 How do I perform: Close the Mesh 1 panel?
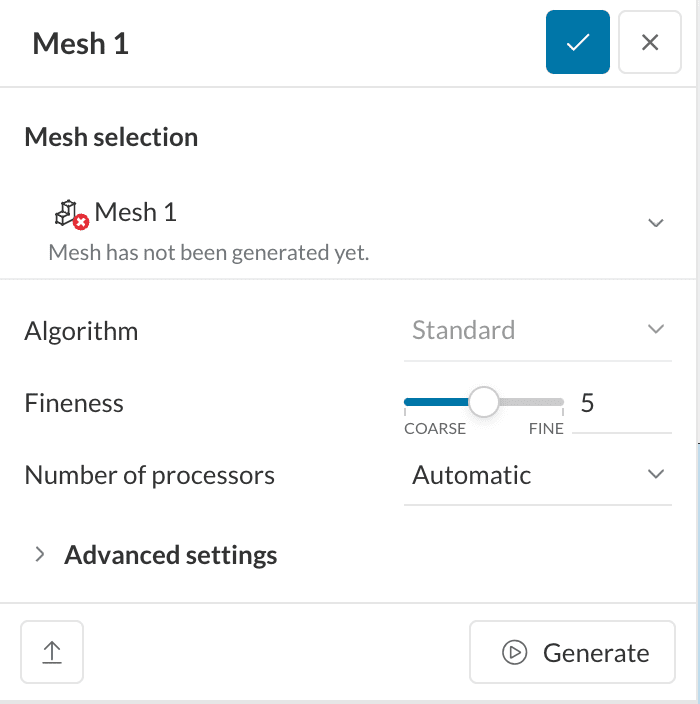point(650,42)
